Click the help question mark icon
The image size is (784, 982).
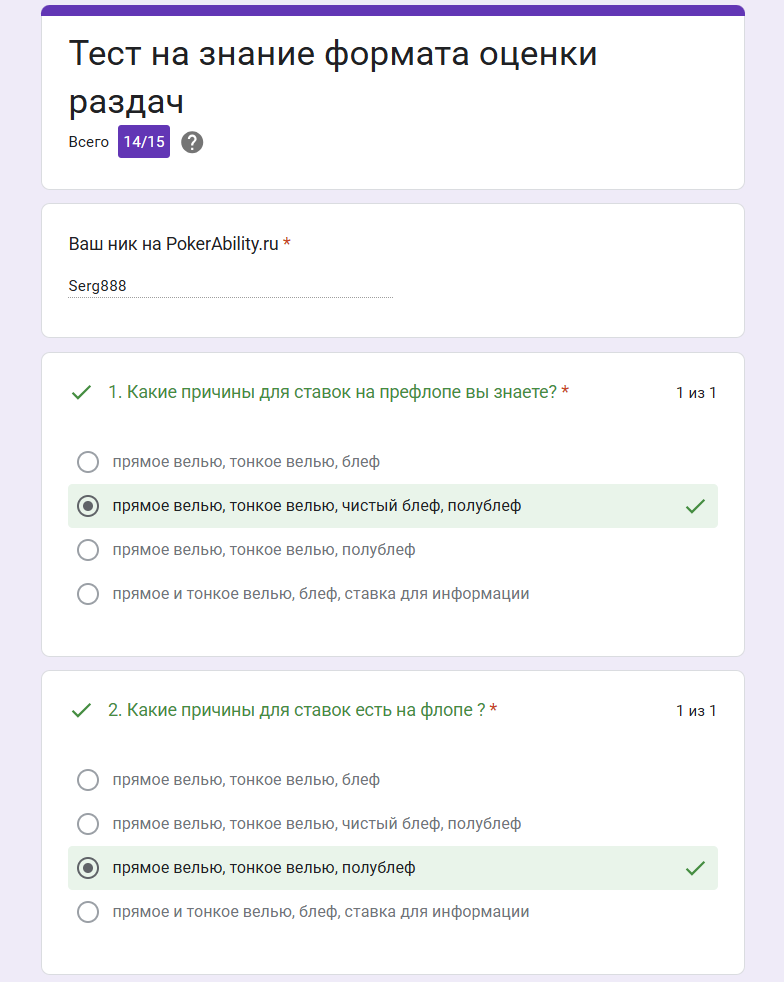[x=192, y=142]
